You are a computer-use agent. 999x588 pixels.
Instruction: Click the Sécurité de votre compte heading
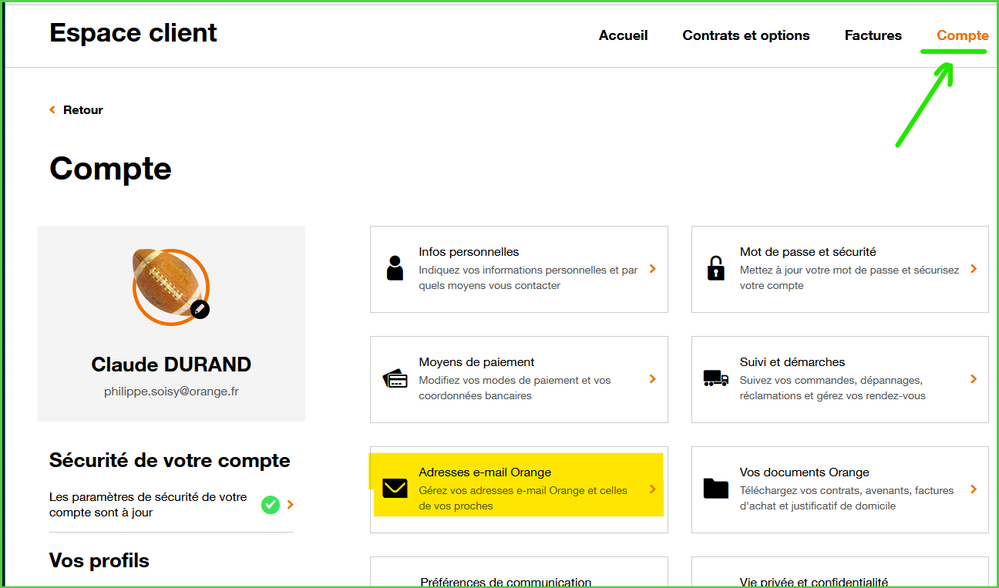[x=169, y=460]
